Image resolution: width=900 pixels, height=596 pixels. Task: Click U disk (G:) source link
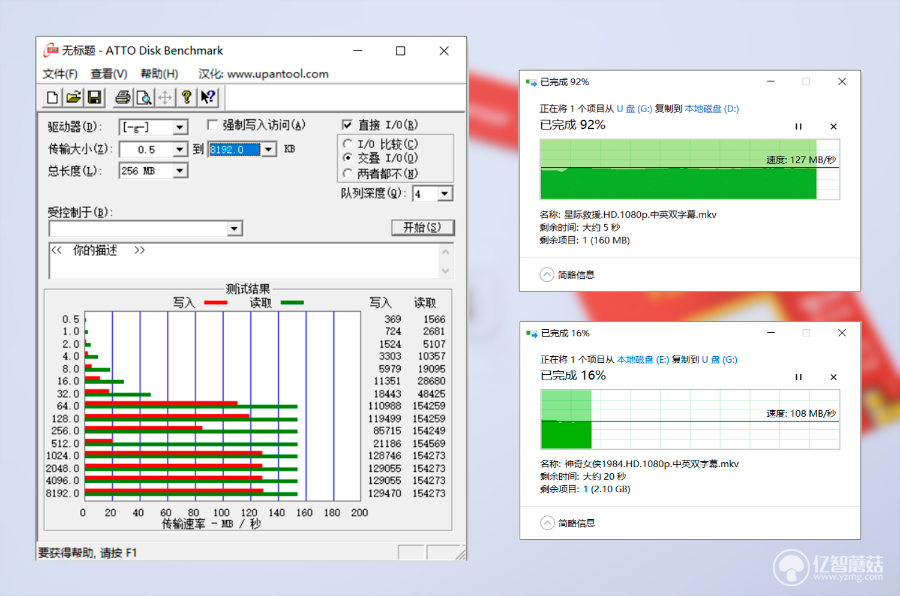tap(634, 109)
